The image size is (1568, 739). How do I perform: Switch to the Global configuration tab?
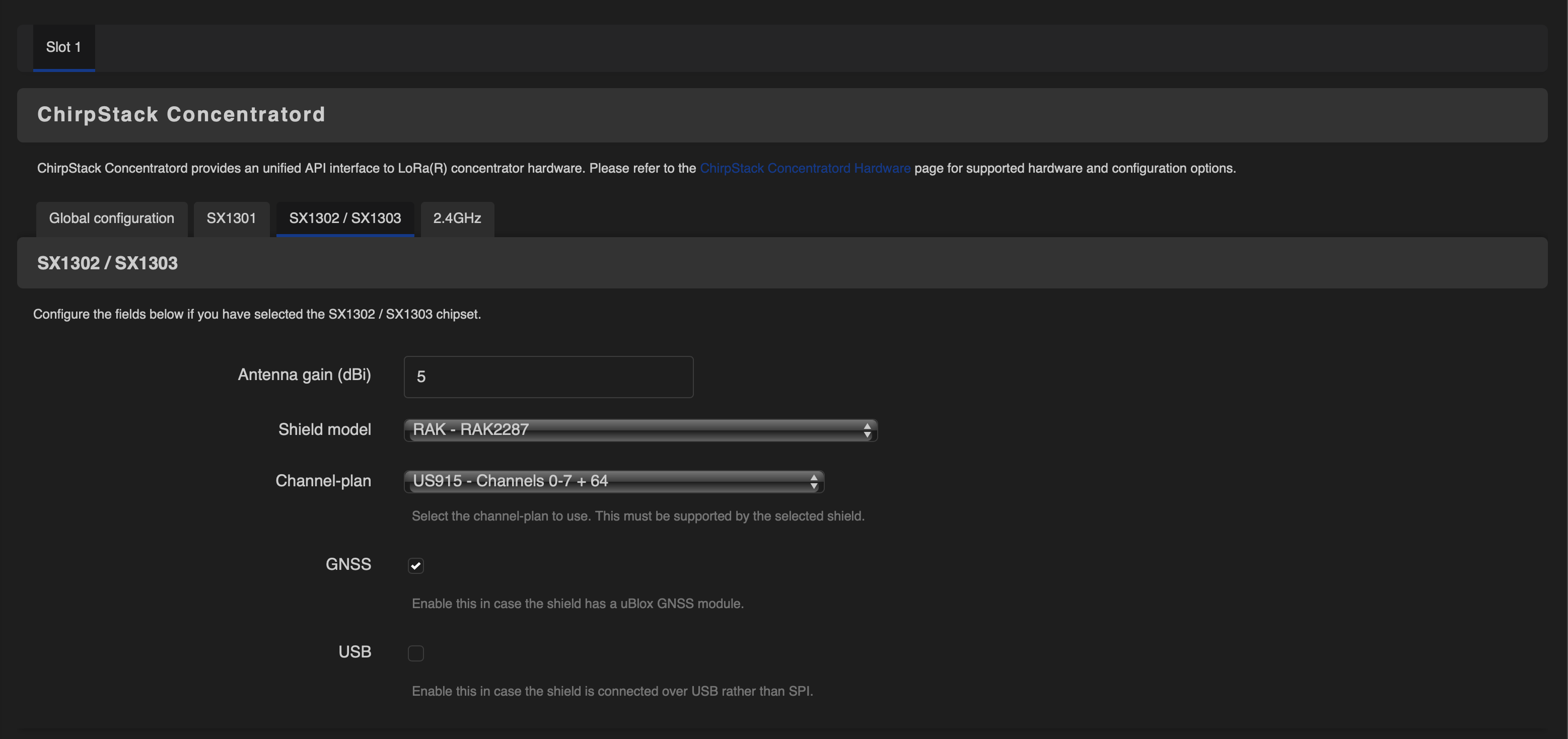(x=111, y=218)
